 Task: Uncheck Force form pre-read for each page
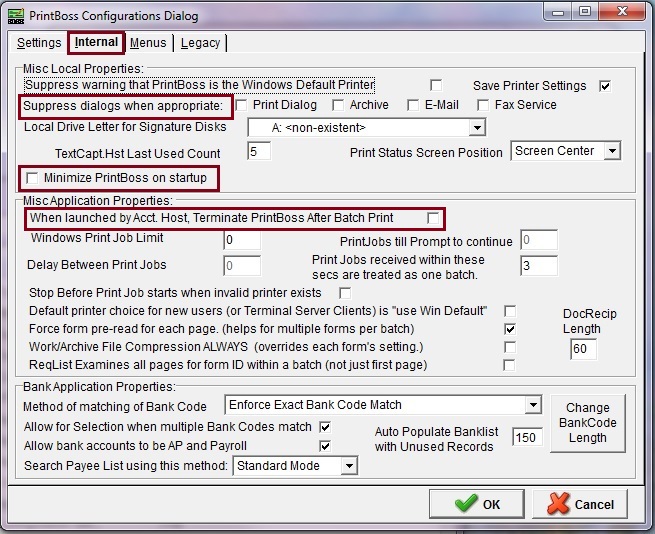tap(510, 329)
